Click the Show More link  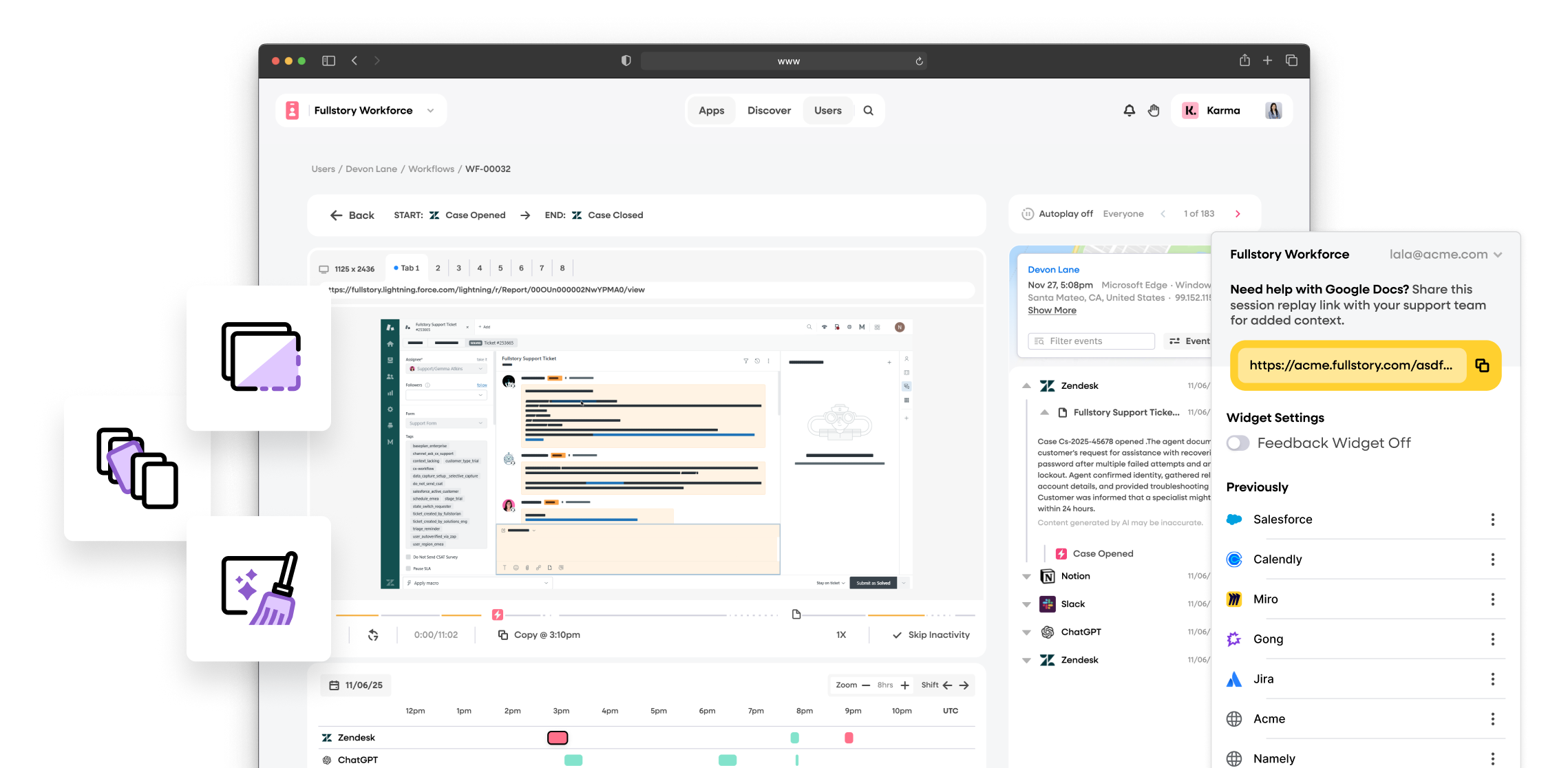(1052, 310)
